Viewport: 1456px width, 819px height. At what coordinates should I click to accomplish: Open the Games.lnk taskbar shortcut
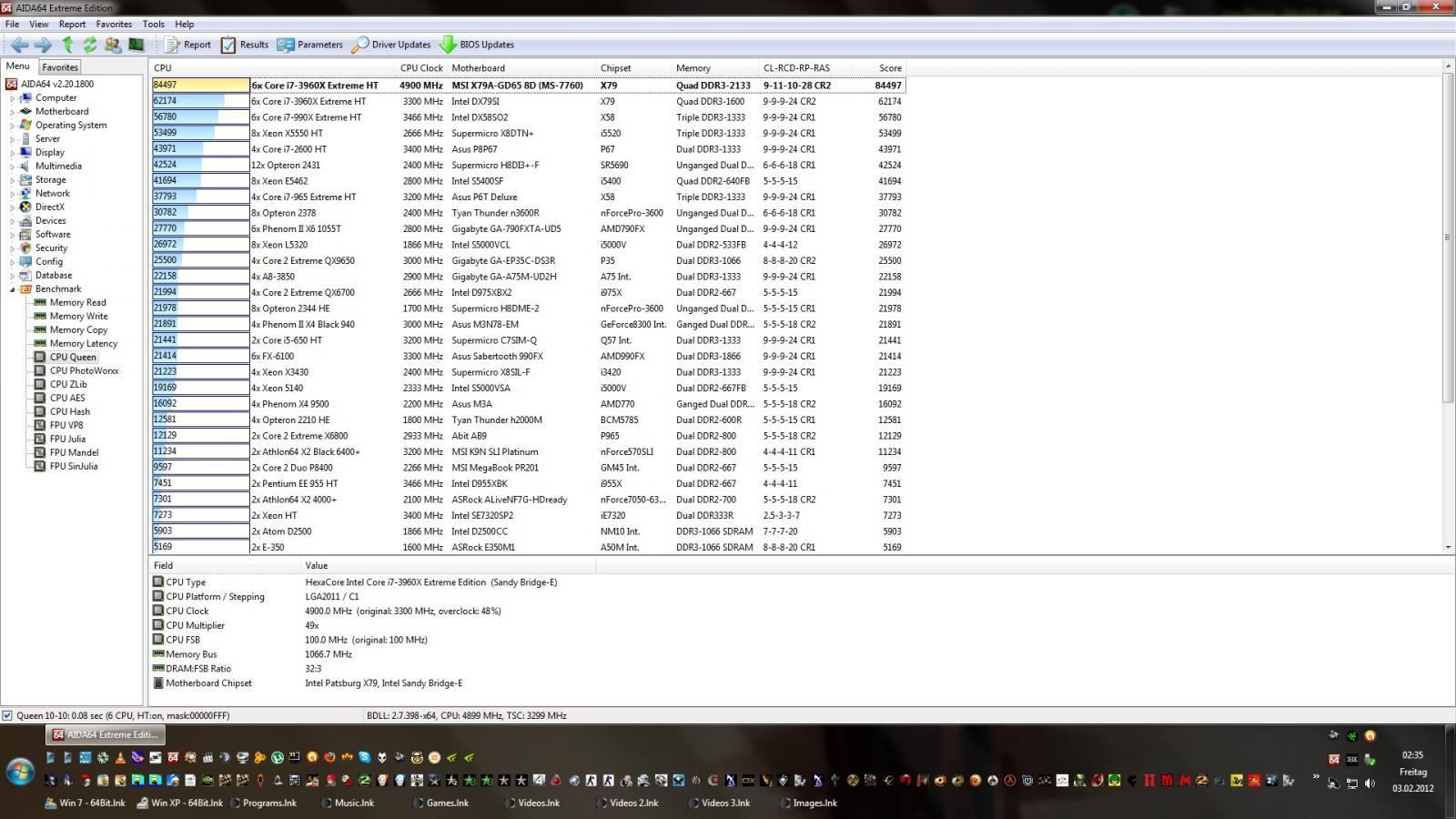440,803
